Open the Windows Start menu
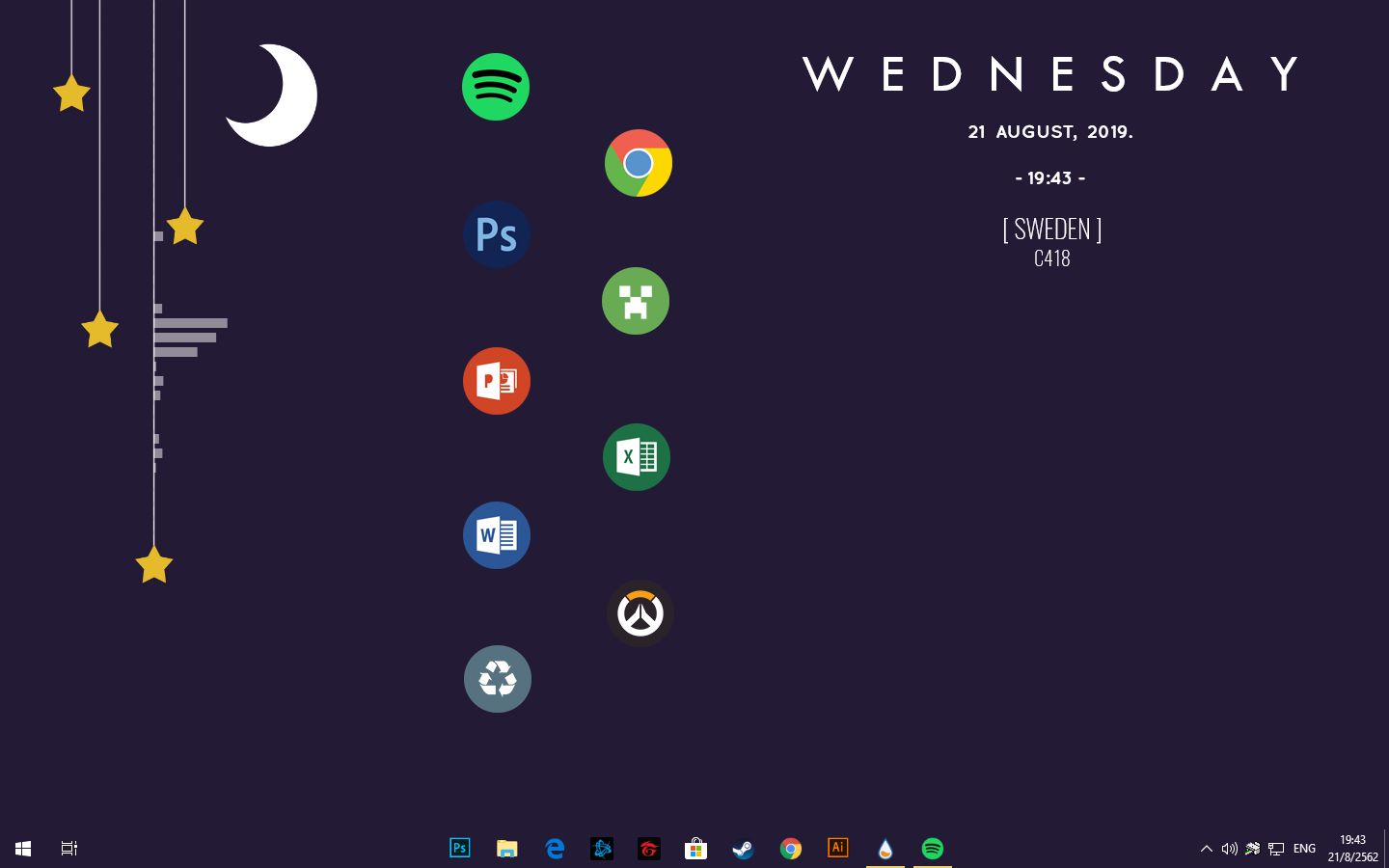1389x868 pixels. (23, 849)
